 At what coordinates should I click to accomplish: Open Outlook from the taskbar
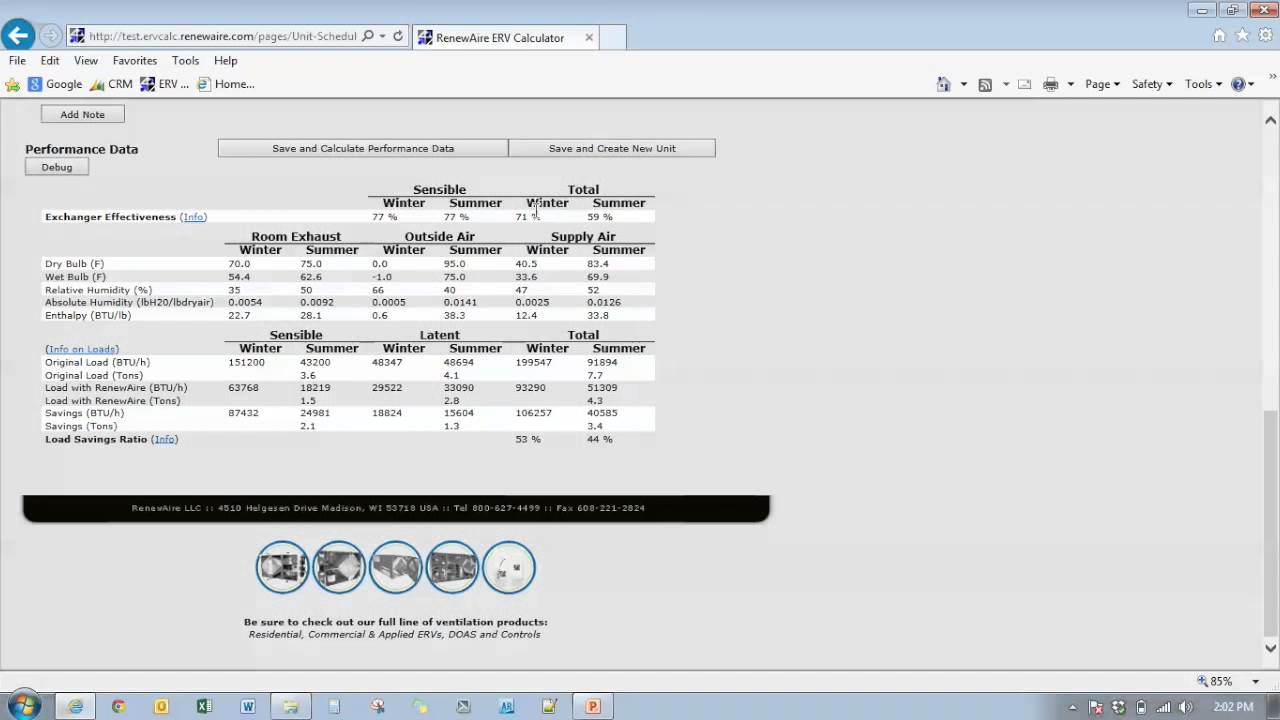click(161, 706)
